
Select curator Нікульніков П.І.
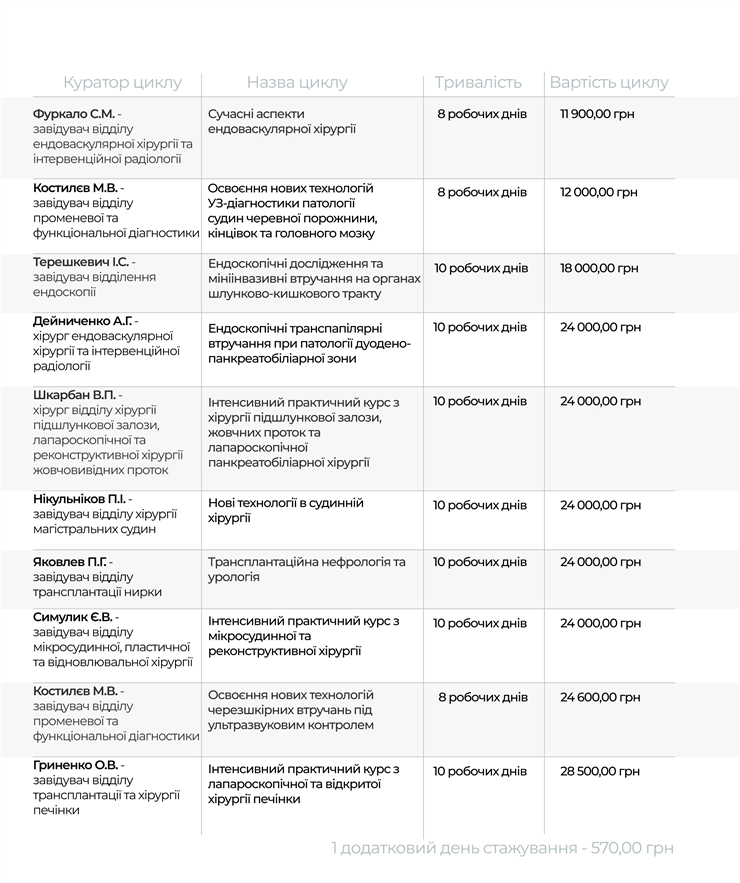click(x=79, y=499)
